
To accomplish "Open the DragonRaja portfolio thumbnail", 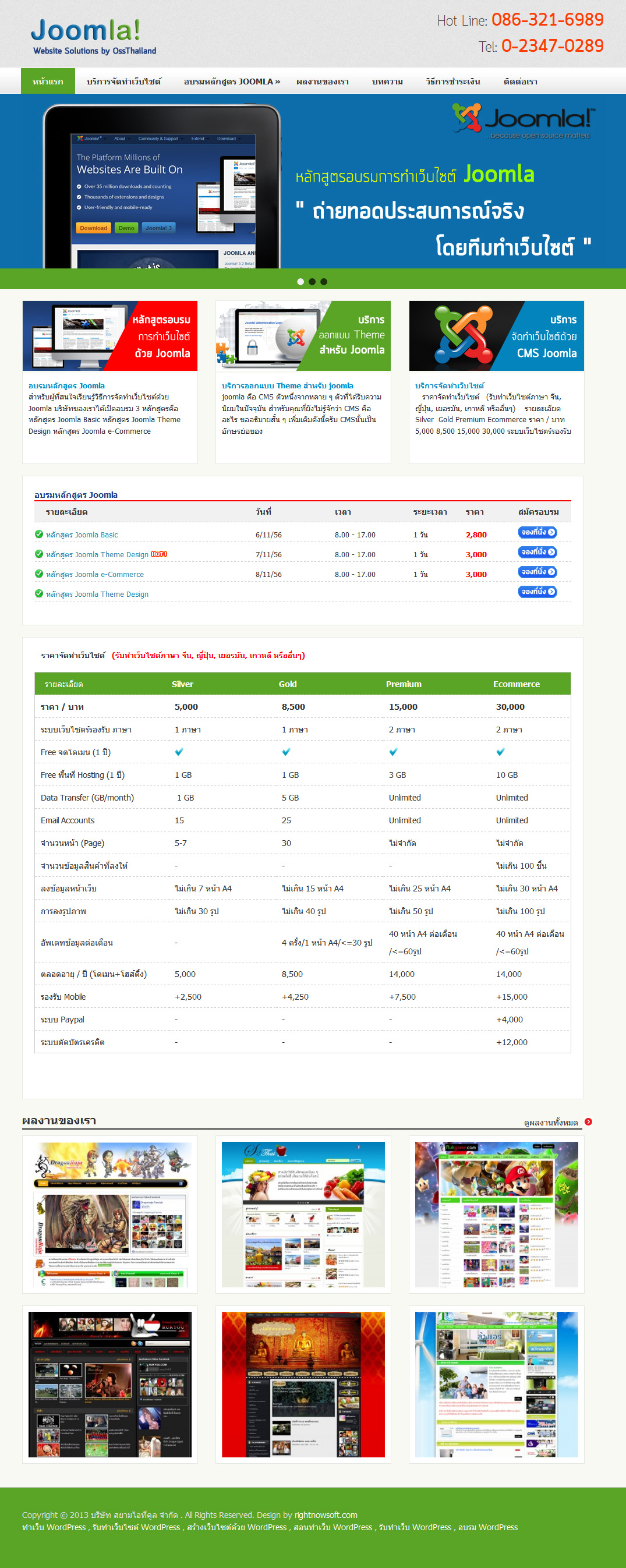I will (109, 1215).
